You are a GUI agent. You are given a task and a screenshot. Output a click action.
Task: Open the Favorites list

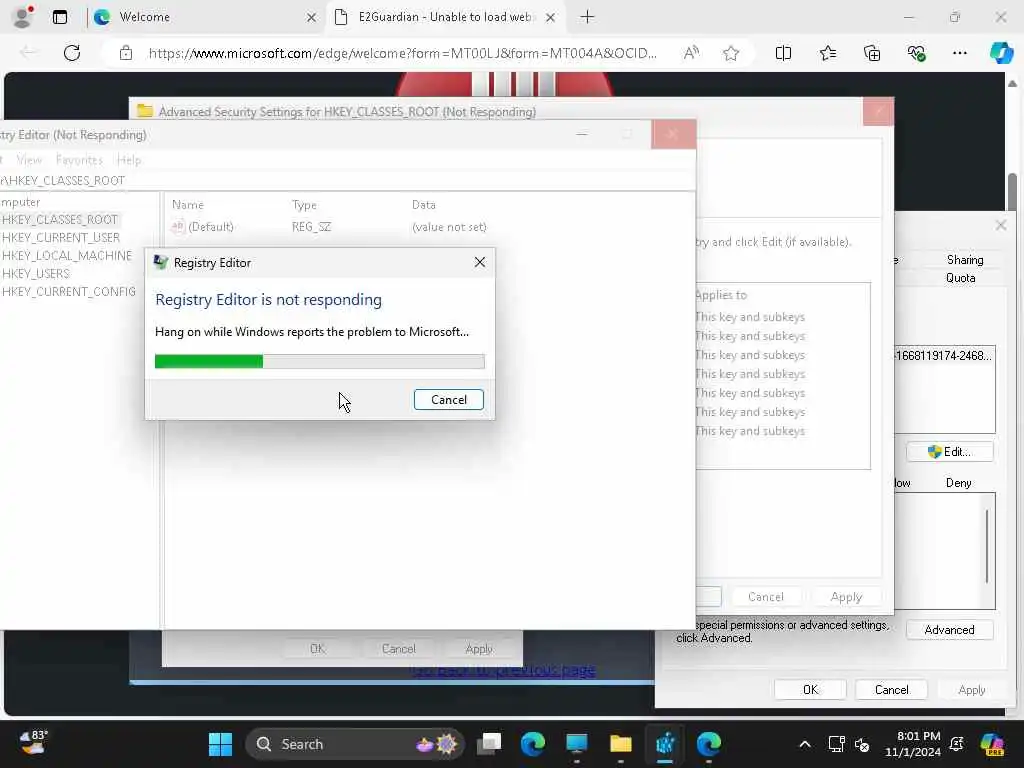[827, 53]
